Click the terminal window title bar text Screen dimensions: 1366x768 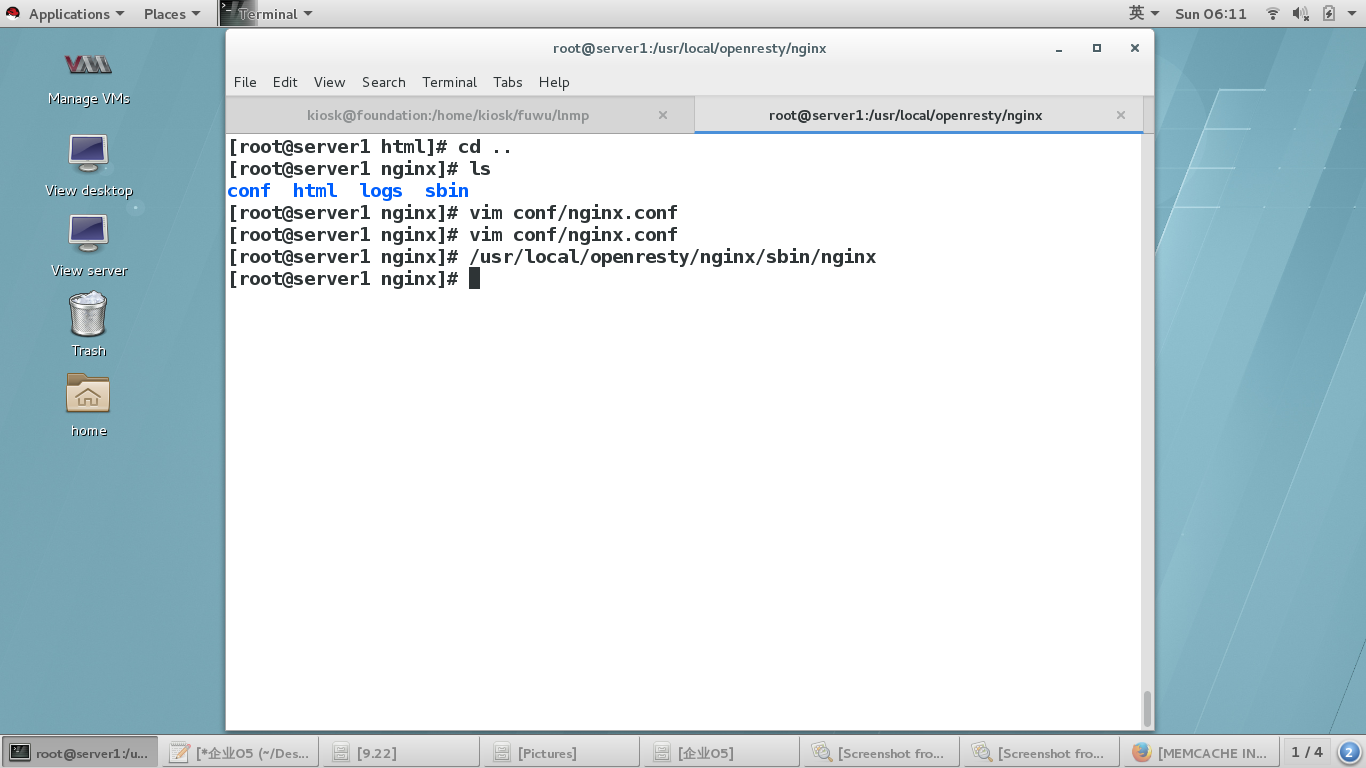pyautogui.click(x=689, y=48)
